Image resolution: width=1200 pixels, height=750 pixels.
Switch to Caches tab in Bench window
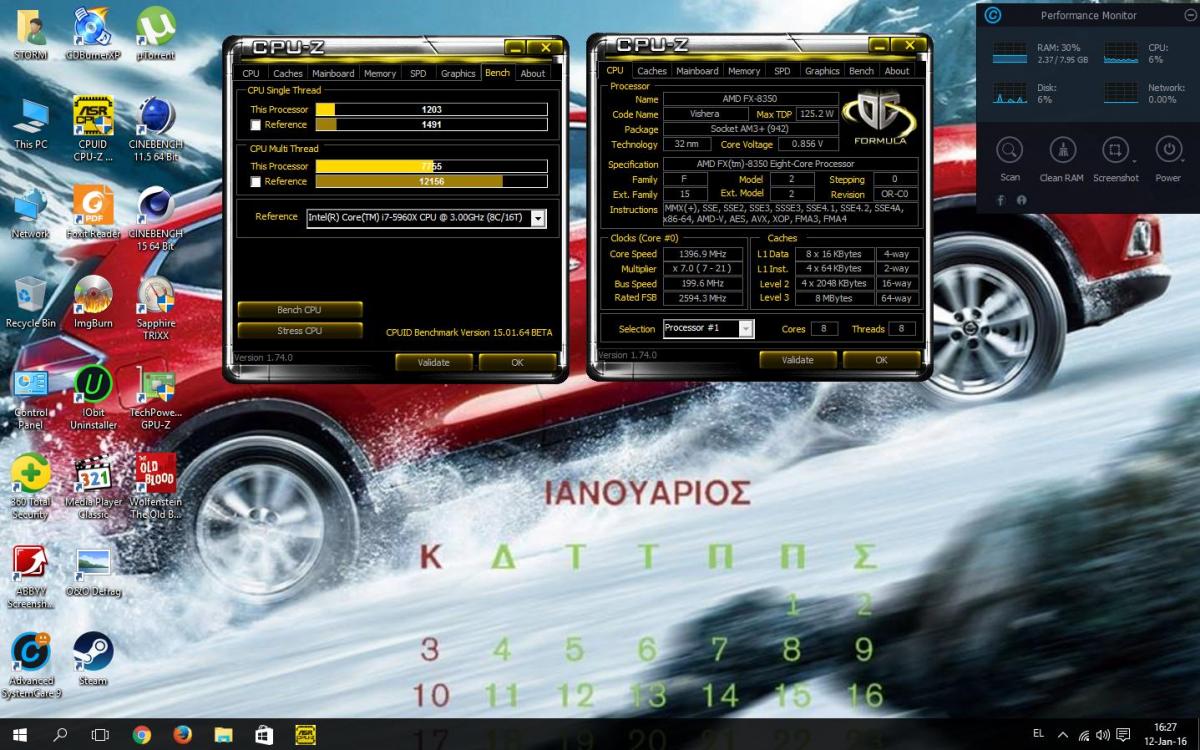coord(288,73)
